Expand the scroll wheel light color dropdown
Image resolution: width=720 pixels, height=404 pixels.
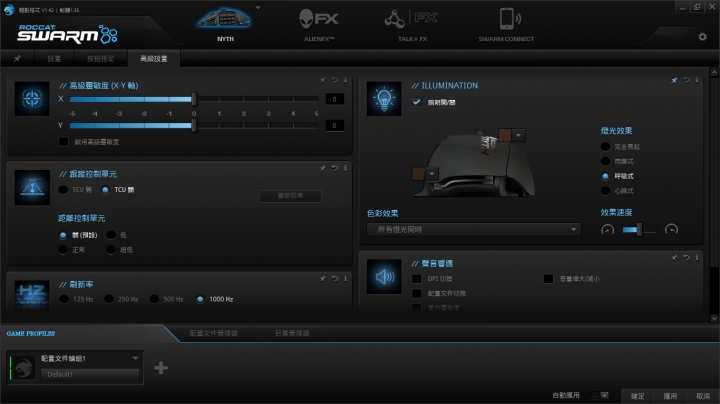[x=518, y=135]
